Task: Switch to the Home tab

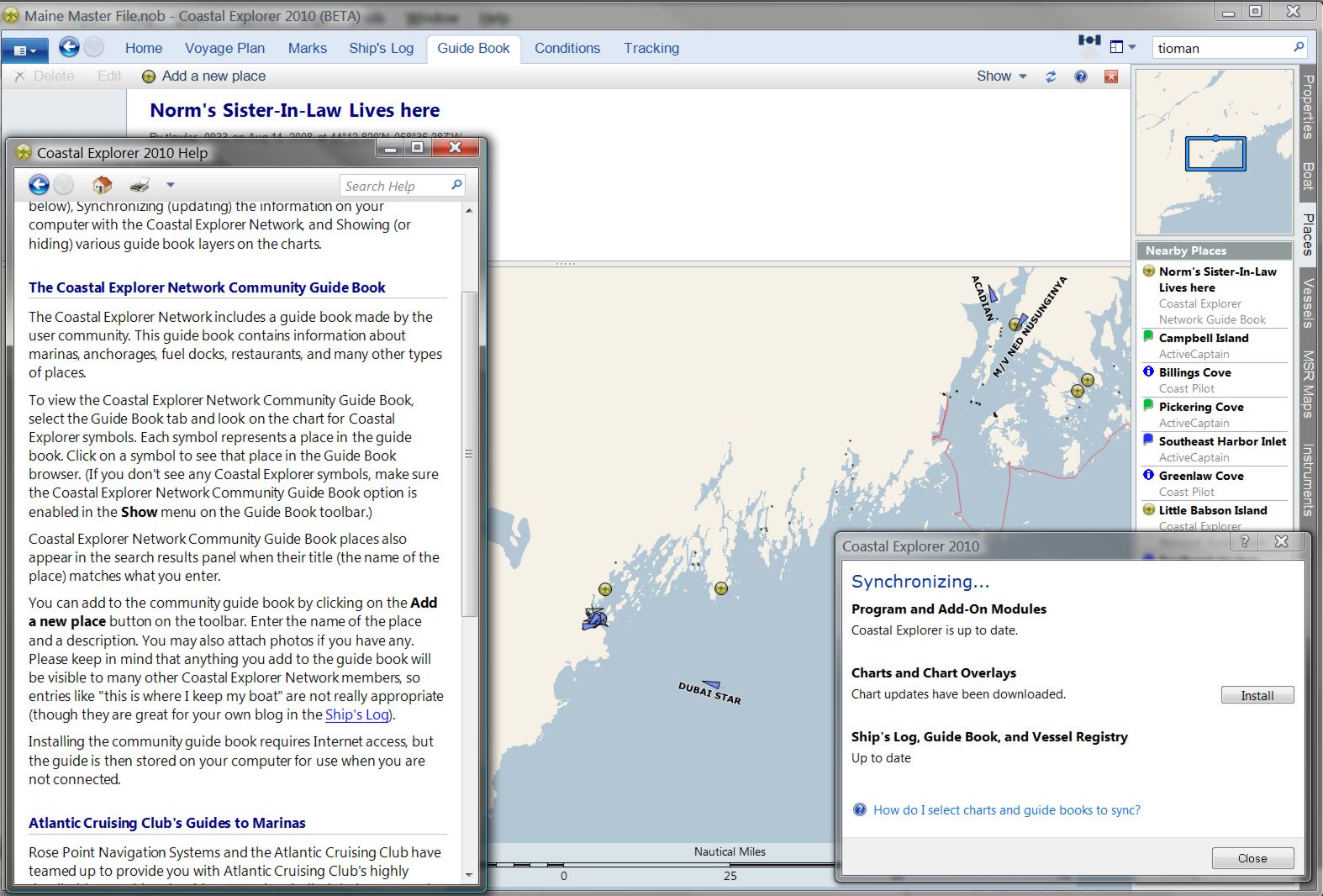Action: [144, 48]
